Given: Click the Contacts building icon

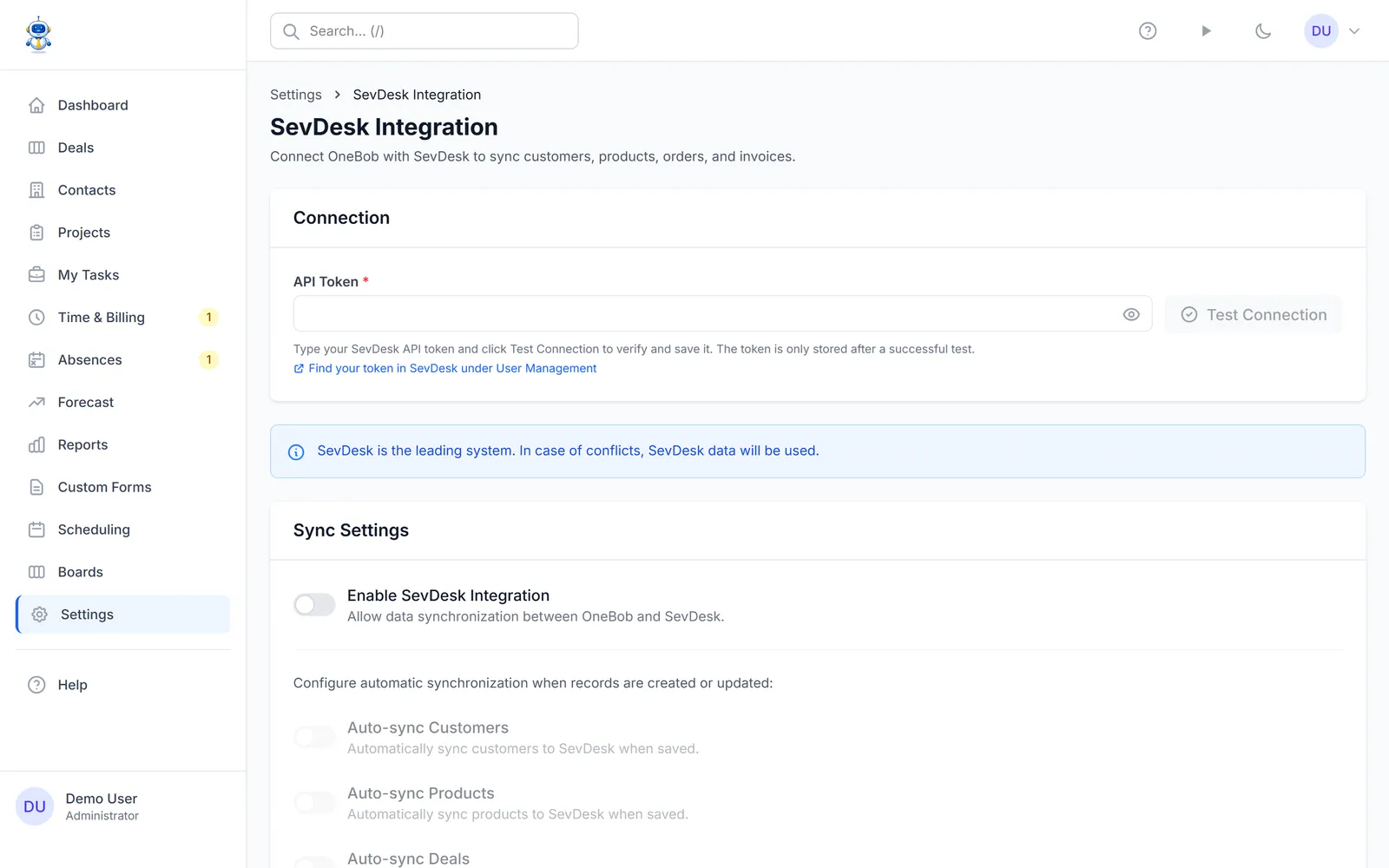Looking at the screenshot, I should 36,190.
